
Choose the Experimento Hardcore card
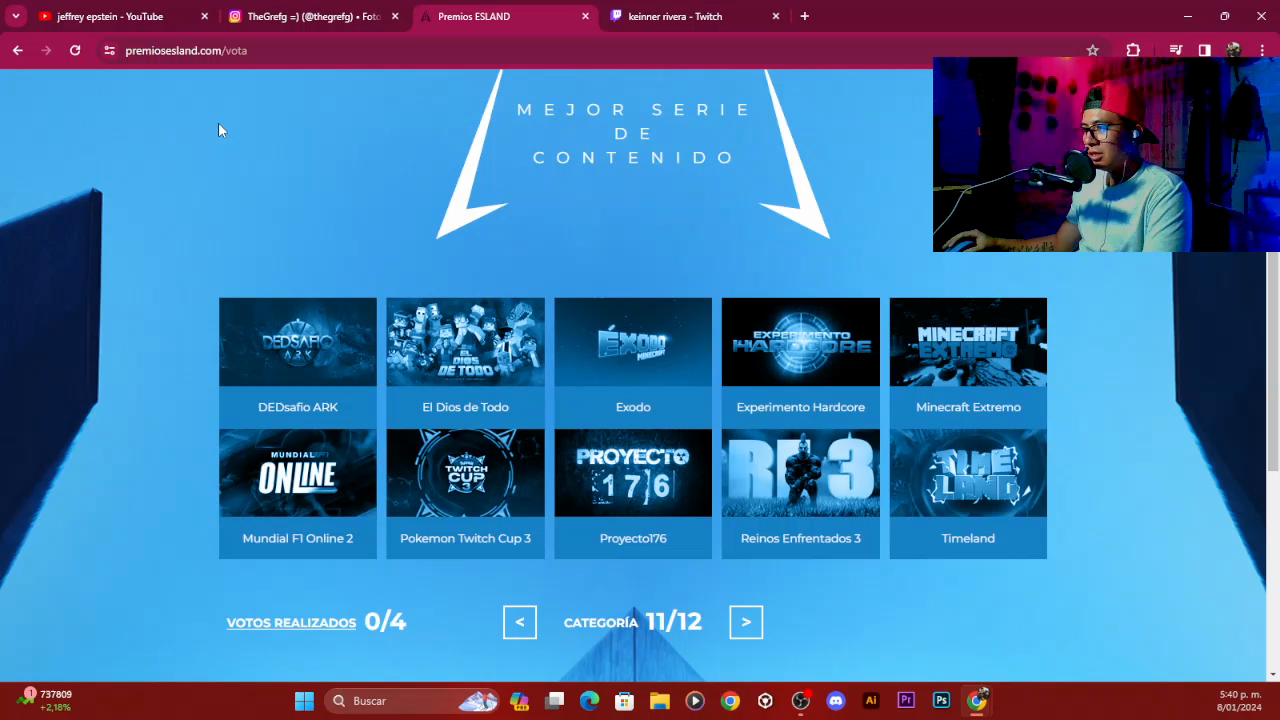tap(801, 362)
